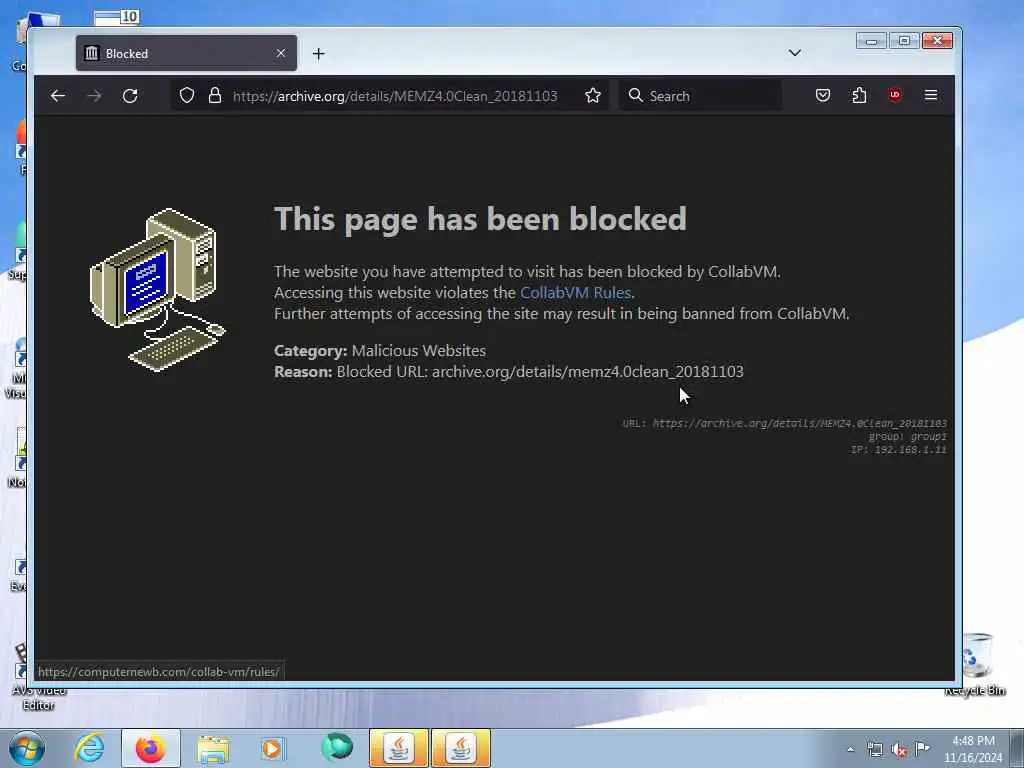
Task: Click the "This page has been blocked" heading
Action: tap(480, 219)
